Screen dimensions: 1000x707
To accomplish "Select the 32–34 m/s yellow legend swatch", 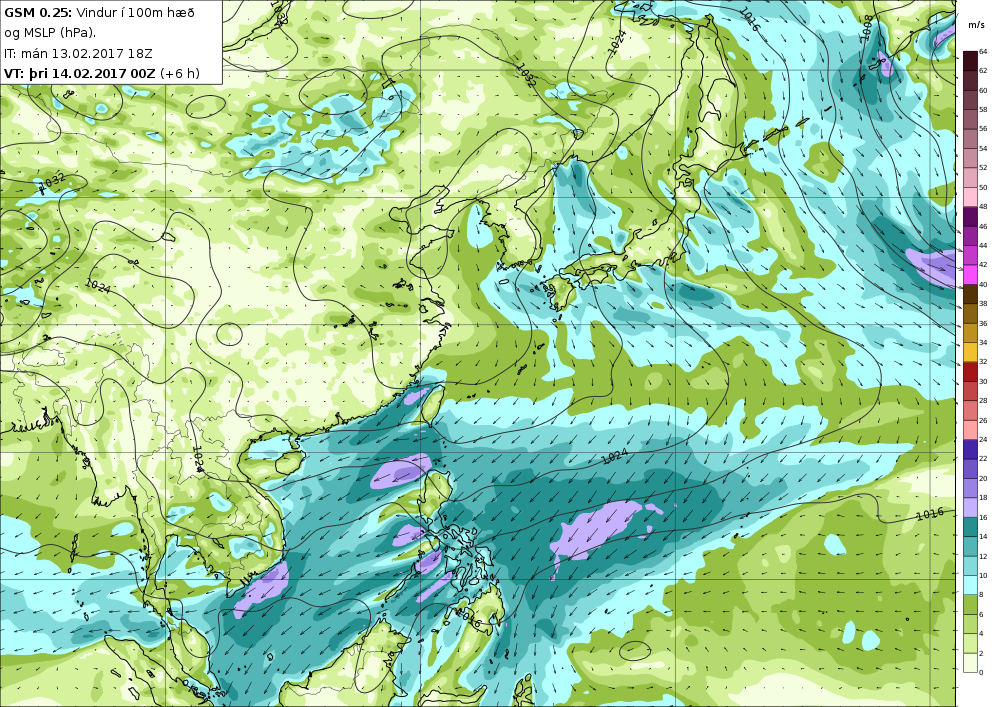I will click(x=969, y=352).
